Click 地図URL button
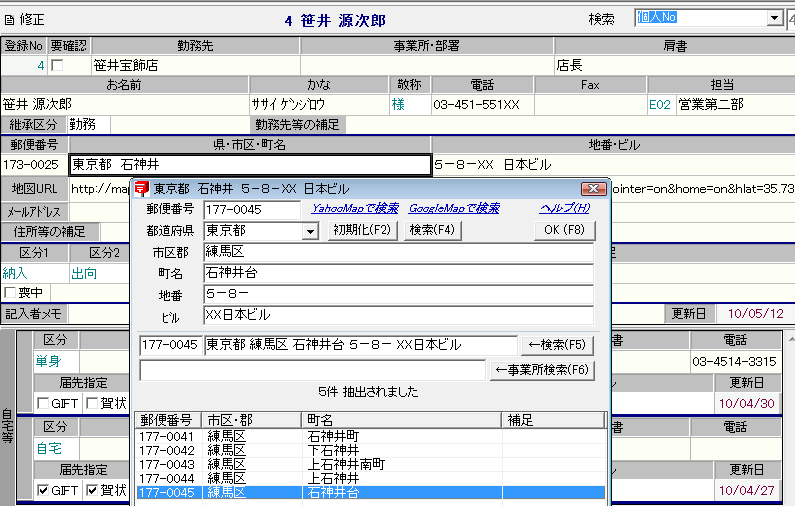This screenshot has width=795, height=506. [34, 189]
